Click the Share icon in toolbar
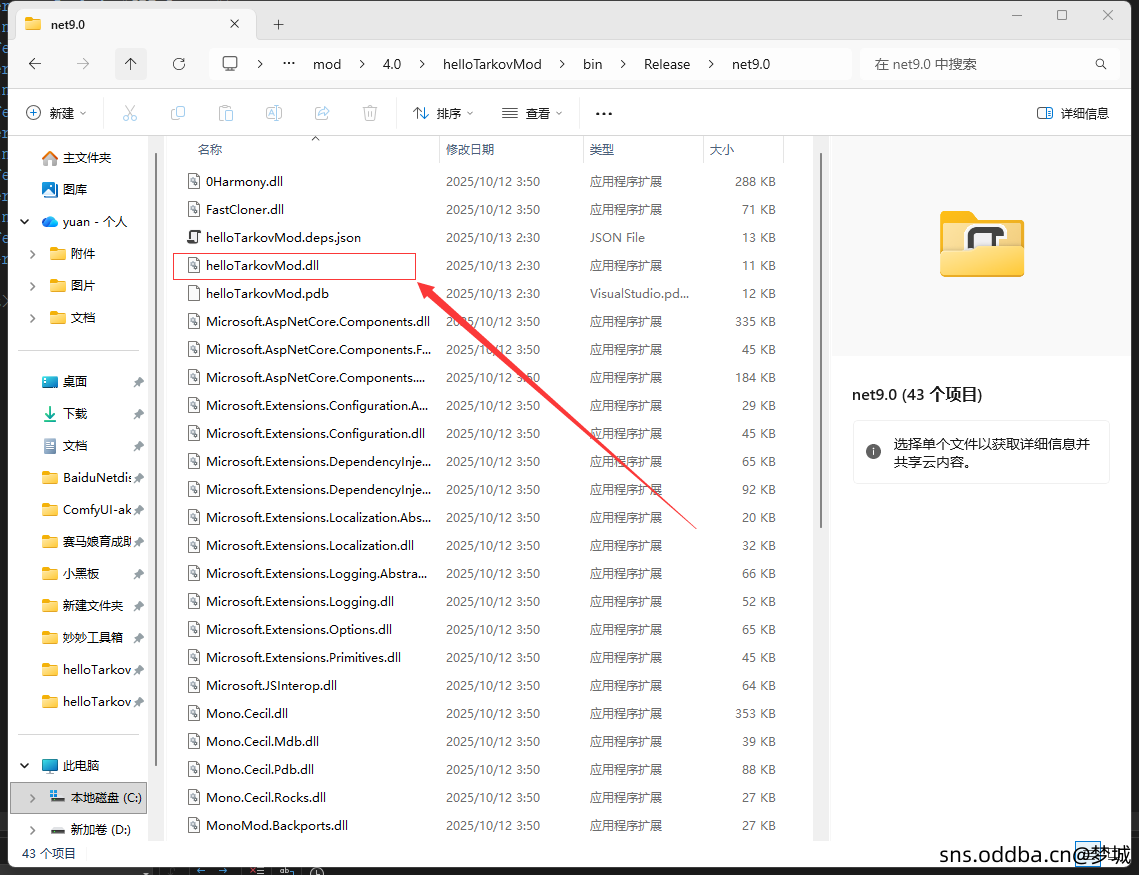 click(x=322, y=113)
